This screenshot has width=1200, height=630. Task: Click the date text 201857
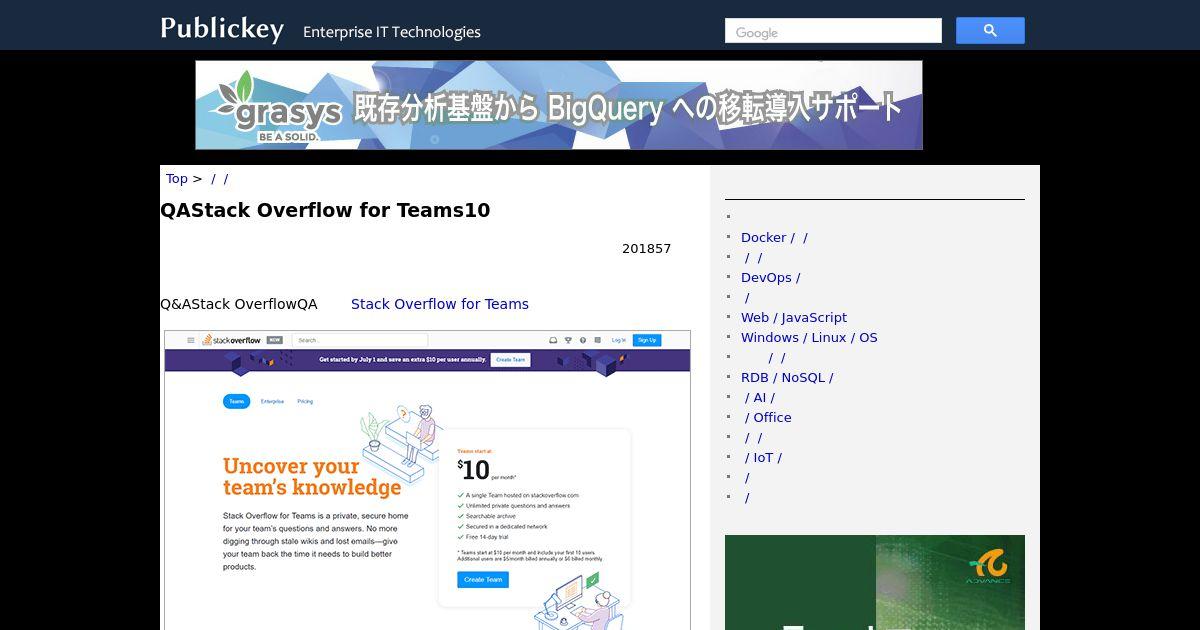pos(646,248)
